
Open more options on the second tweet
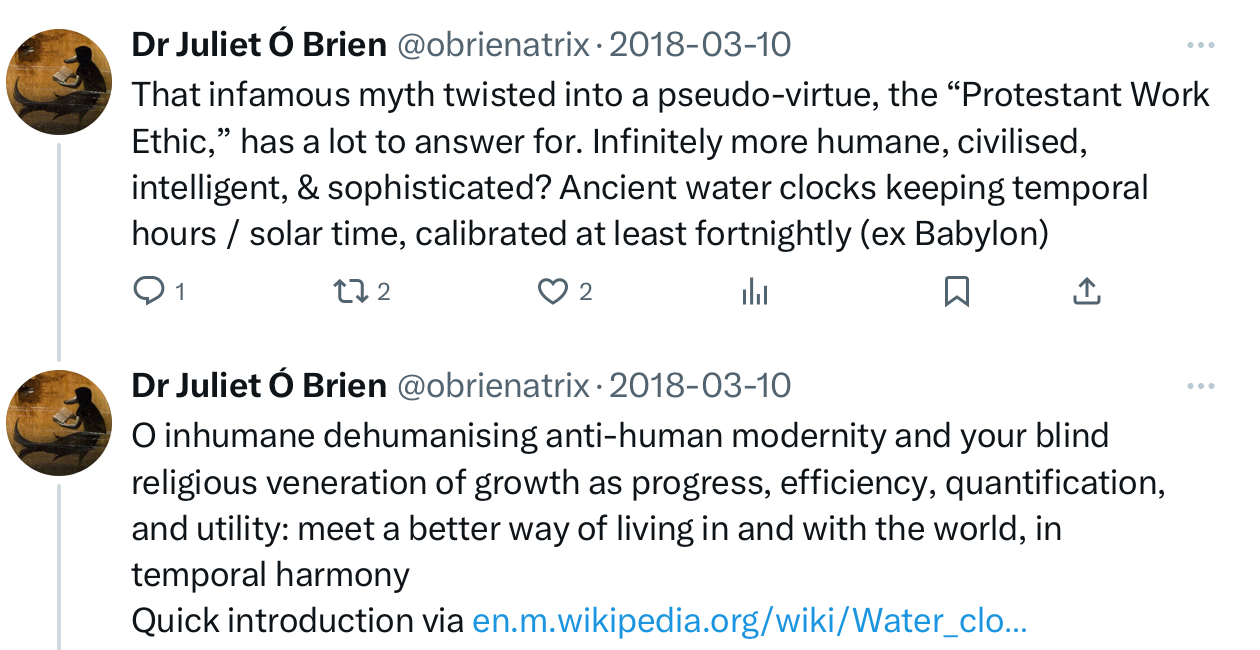pyautogui.click(x=1200, y=386)
